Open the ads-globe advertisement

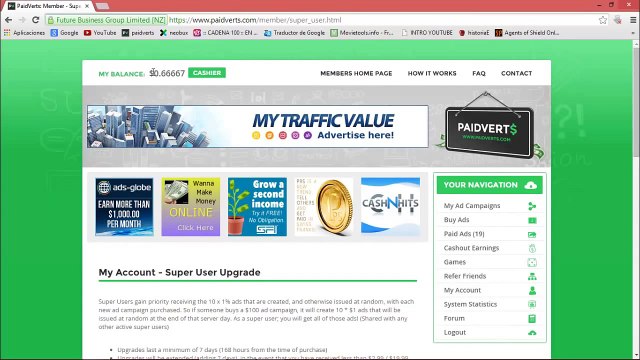click(124, 207)
